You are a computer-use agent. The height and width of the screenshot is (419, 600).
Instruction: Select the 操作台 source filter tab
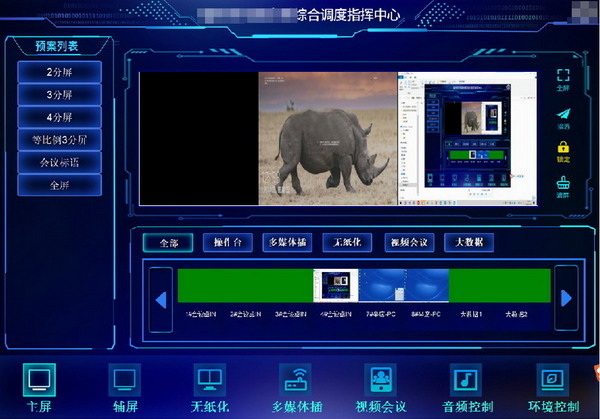coord(227,243)
